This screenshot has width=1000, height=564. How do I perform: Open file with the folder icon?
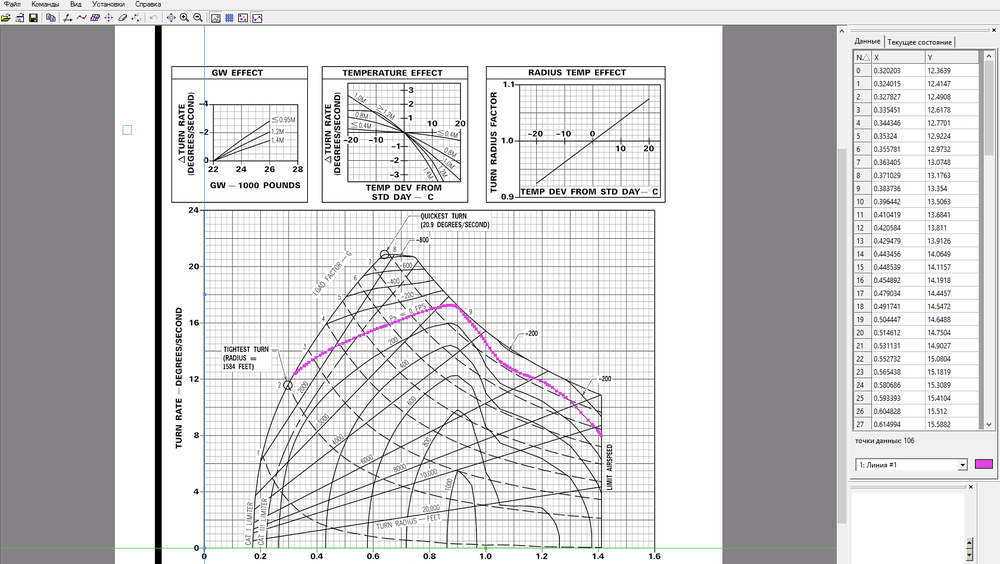pos(6,18)
